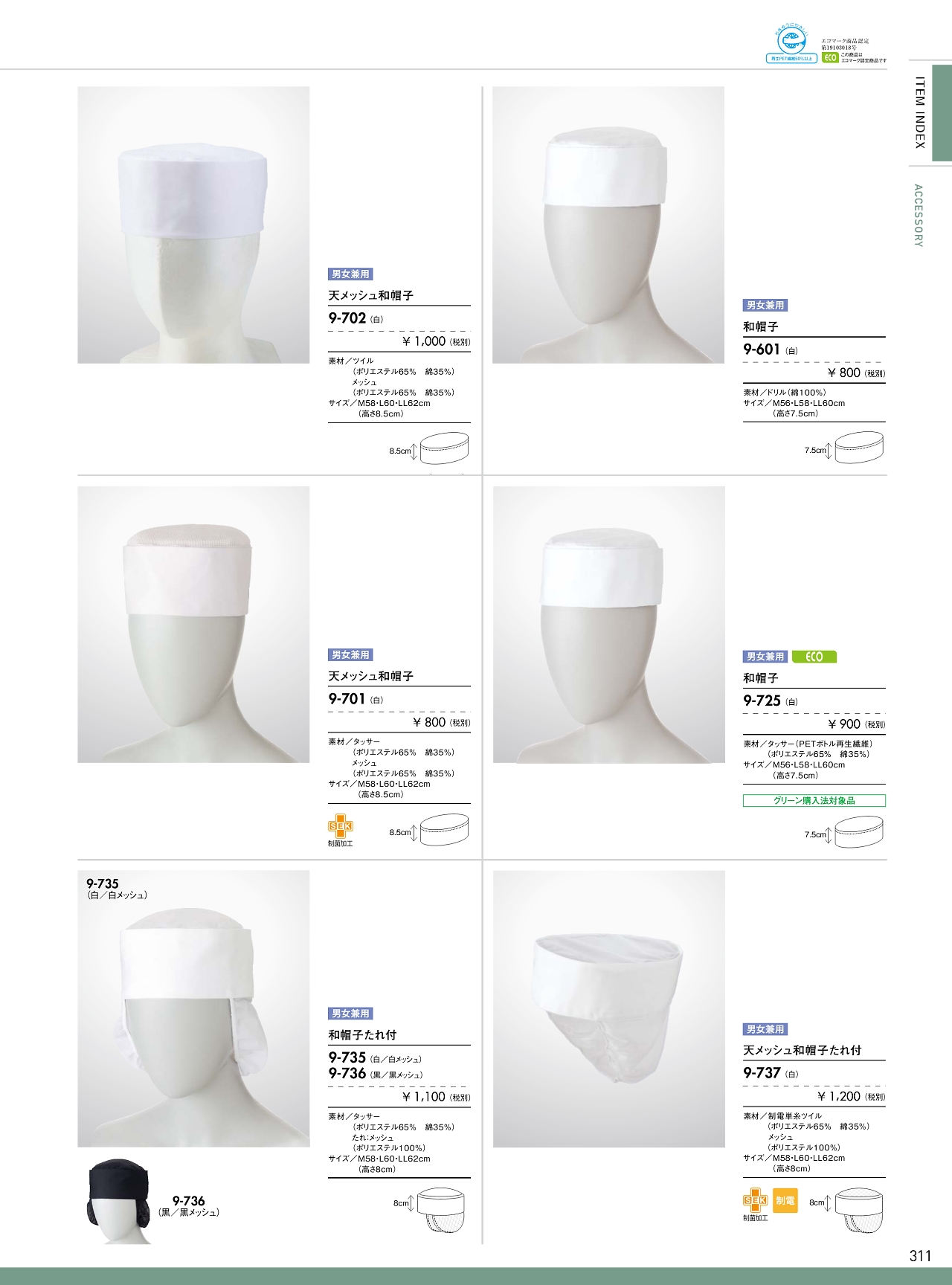952x1285 pixels.
Task: Click the 9-725 product number
Action: (x=762, y=701)
